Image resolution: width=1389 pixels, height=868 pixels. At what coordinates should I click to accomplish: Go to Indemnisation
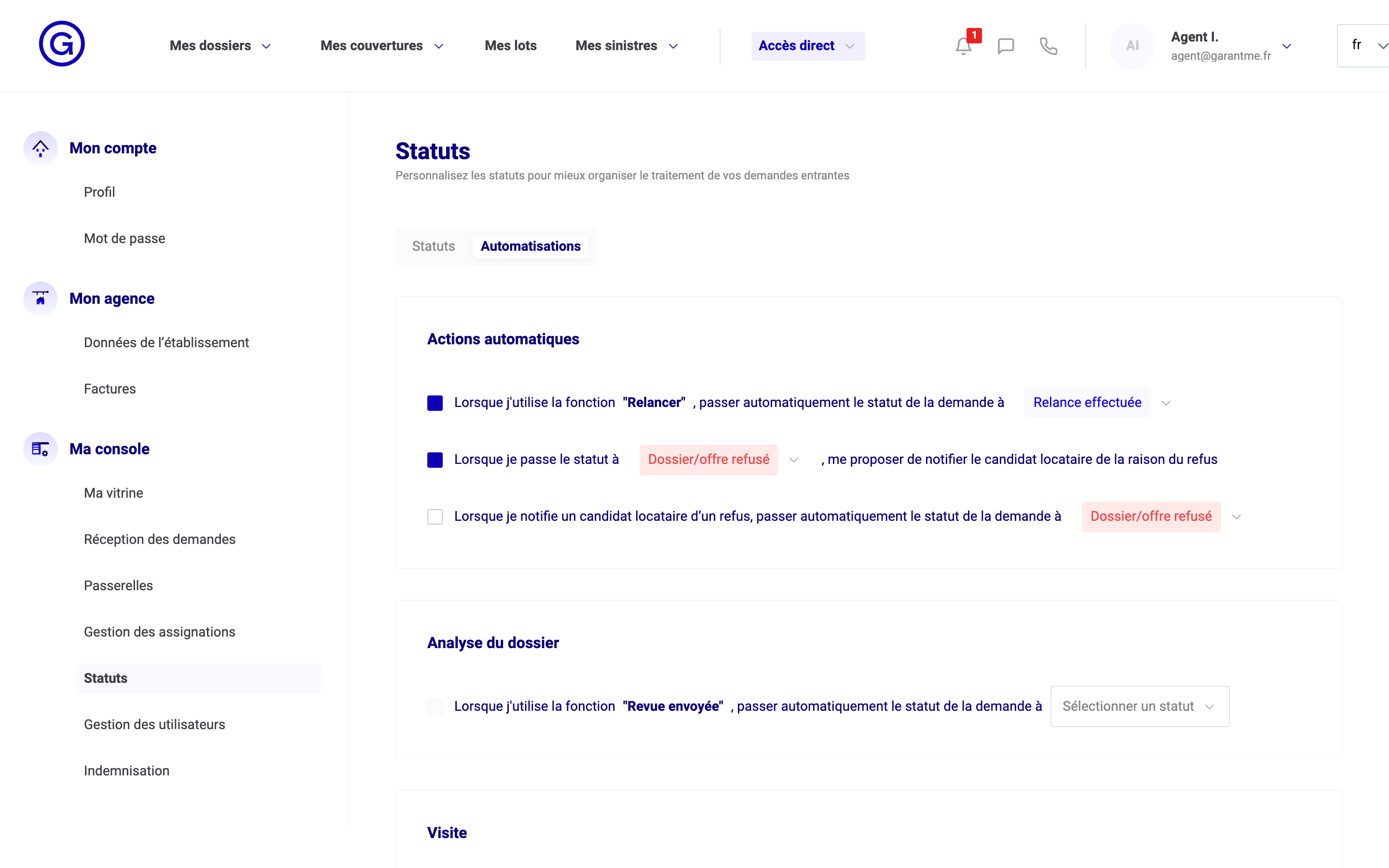click(x=126, y=771)
